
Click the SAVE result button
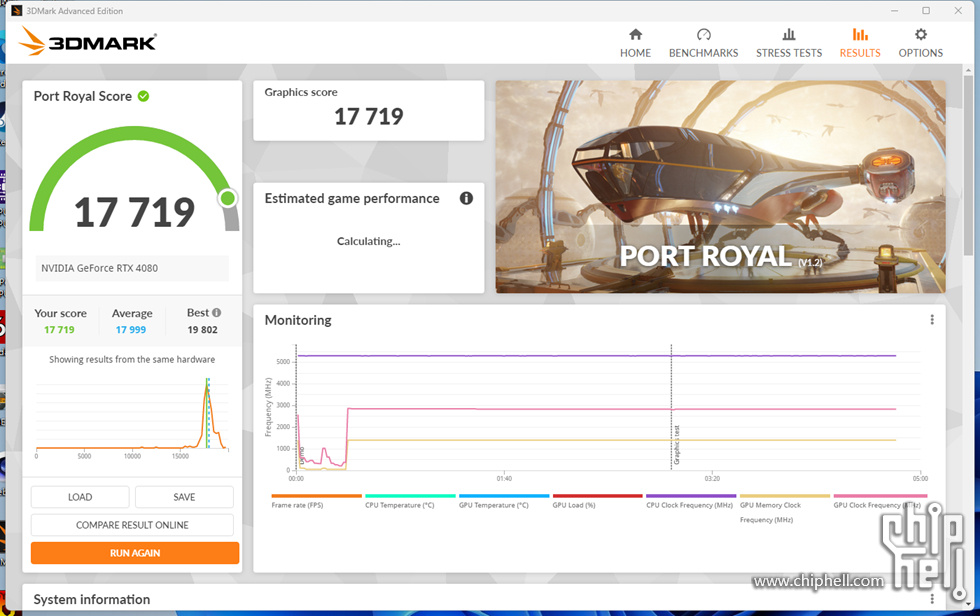(184, 497)
